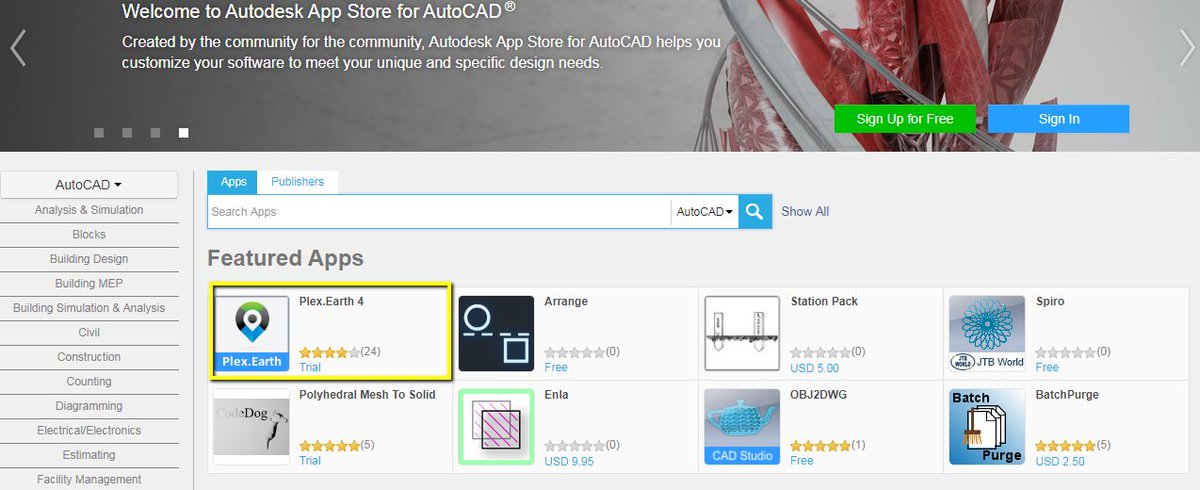Screen dimensions: 1200x490
Task: Open the Station Pack app icon
Action: [x=742, y=334]
